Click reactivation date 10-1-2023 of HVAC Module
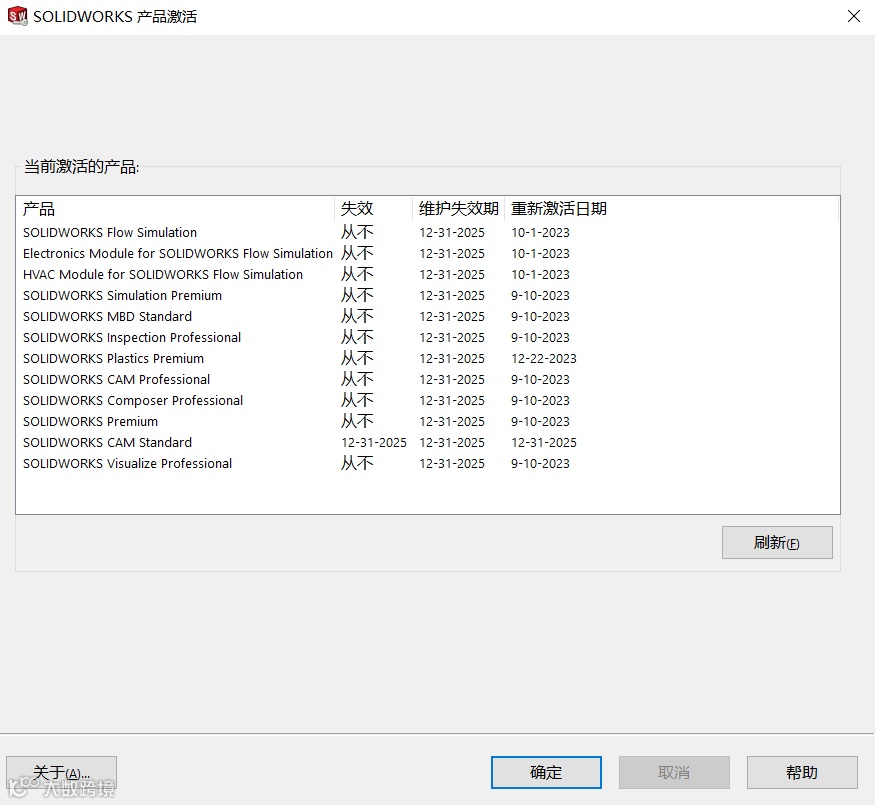 click(x=540, y=274)
